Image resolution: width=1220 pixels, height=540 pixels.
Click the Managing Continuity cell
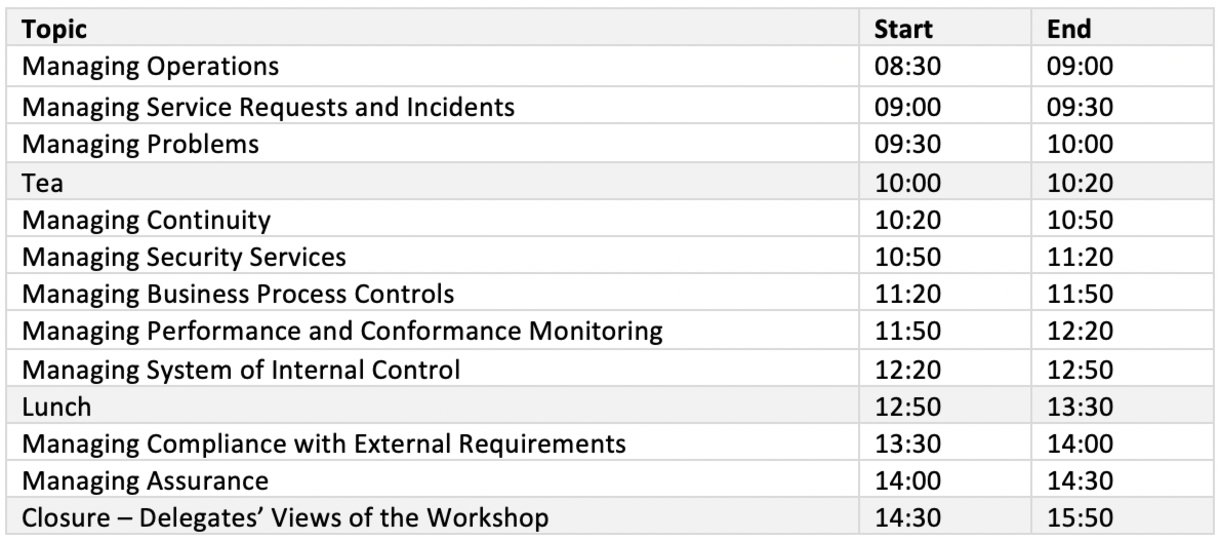click(x=146, y=218)
